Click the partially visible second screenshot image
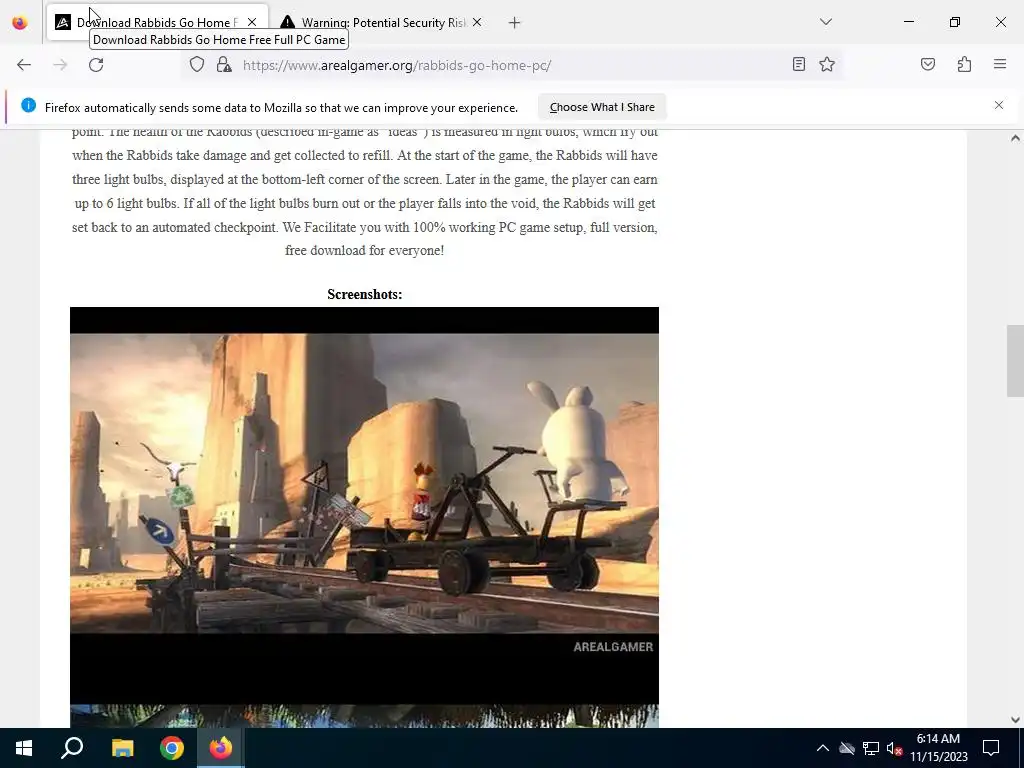1024x768 pixels. pyautogui.click(x=364, y=716)
